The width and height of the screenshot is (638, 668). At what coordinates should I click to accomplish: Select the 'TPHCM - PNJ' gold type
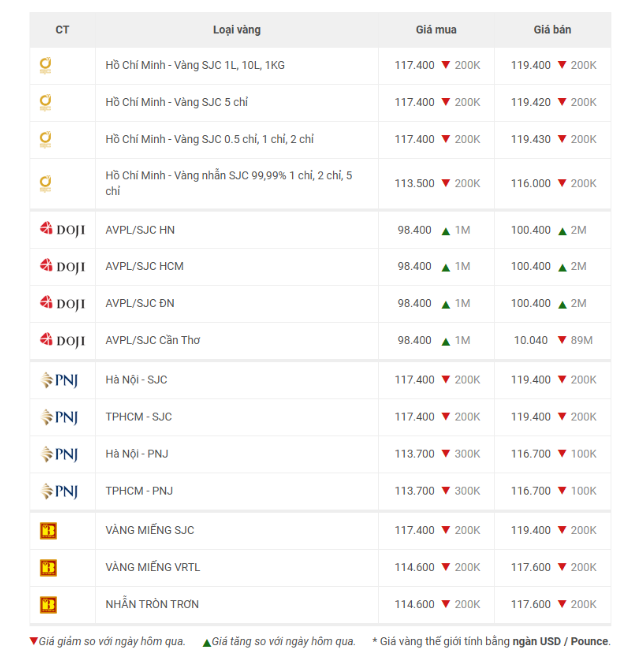pos(139,491)
